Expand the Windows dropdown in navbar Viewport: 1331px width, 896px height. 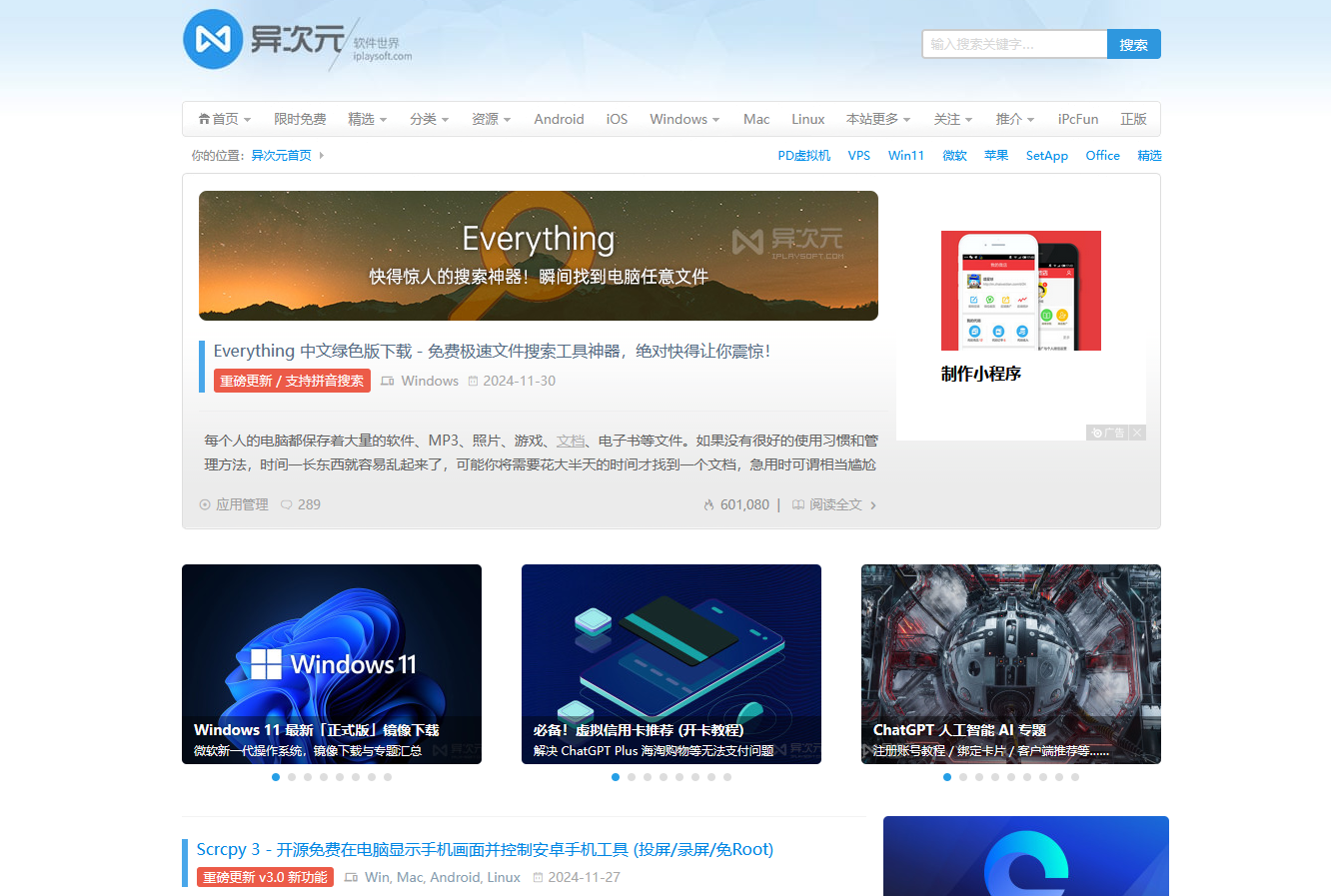pyautogui.click(x=684, y=119)
